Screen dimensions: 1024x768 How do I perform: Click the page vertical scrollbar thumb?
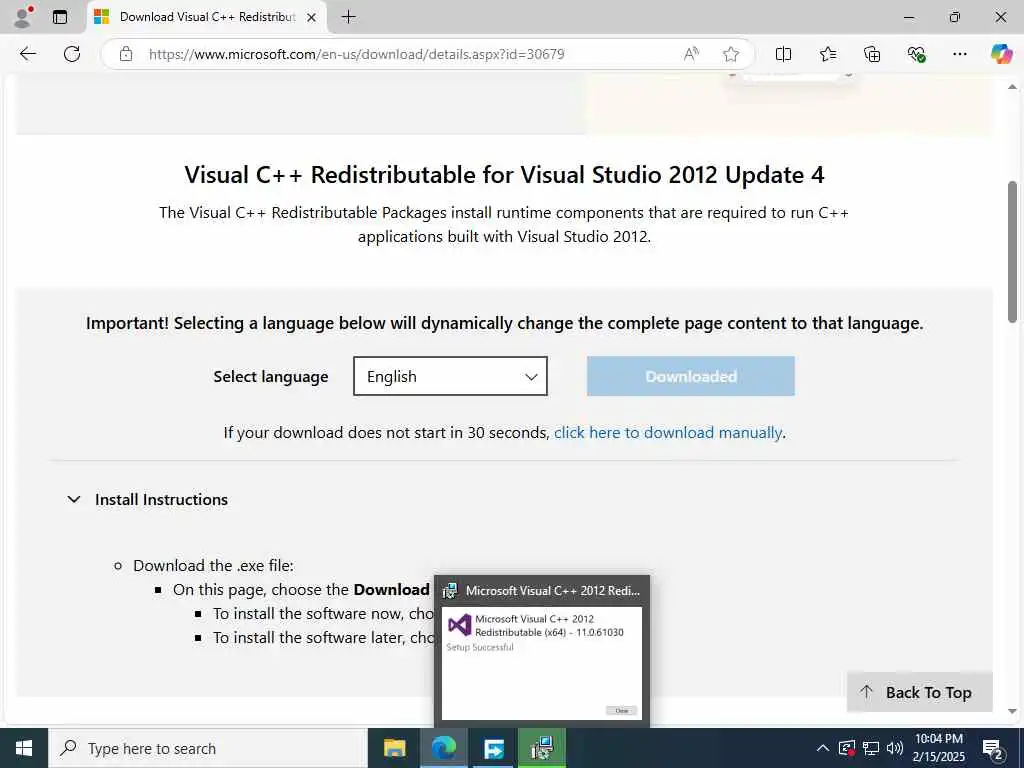(1012, 251)
